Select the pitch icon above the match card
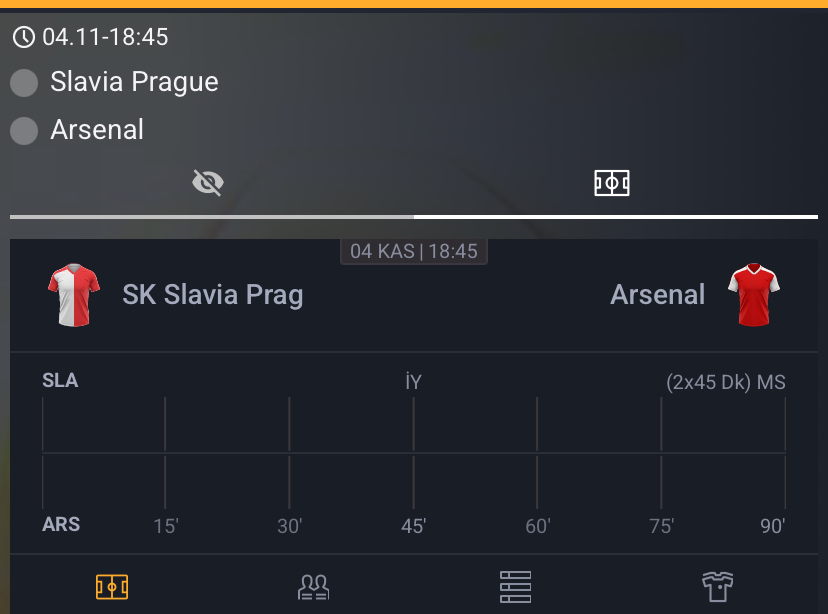The width and height of the screenshot is (828, 614). click(x=611, y=183)
